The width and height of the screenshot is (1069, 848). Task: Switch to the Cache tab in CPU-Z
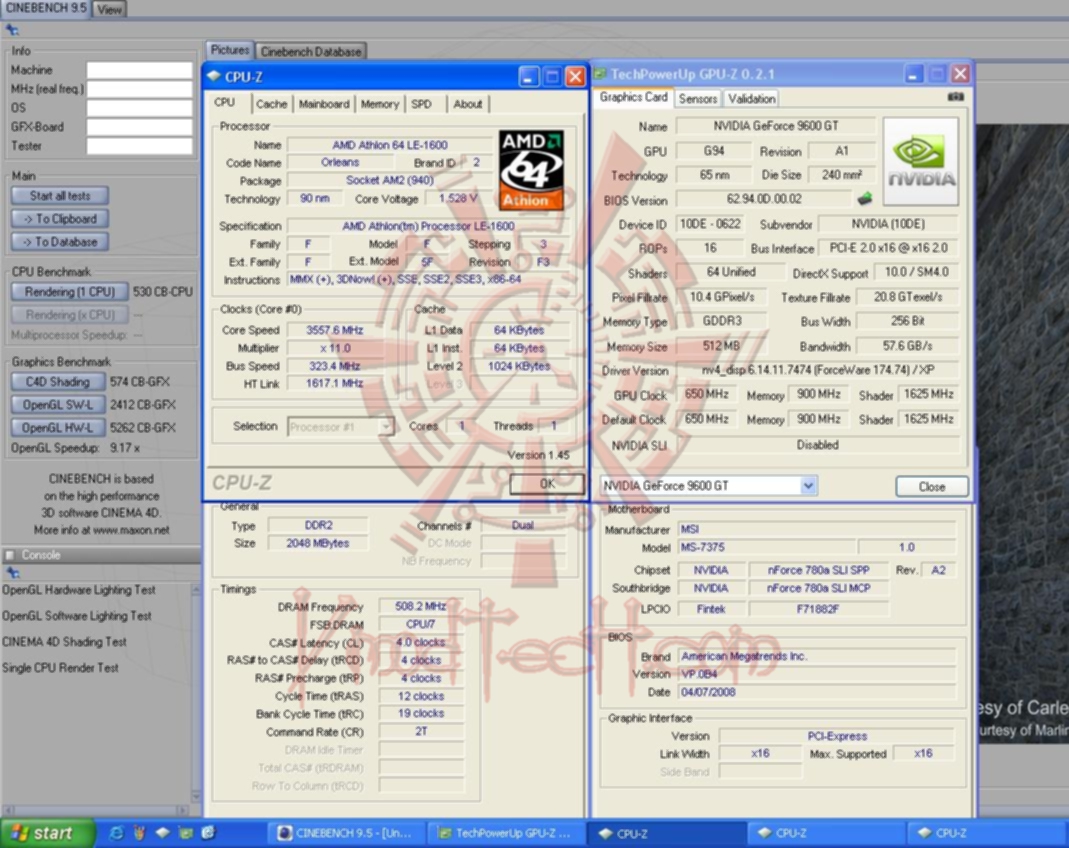tap(271, 104)
